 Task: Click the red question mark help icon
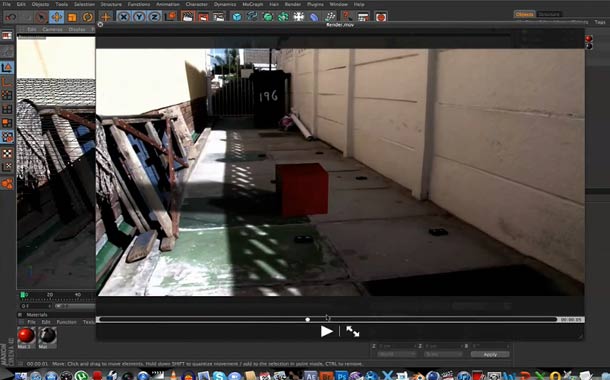click(346, 17)
